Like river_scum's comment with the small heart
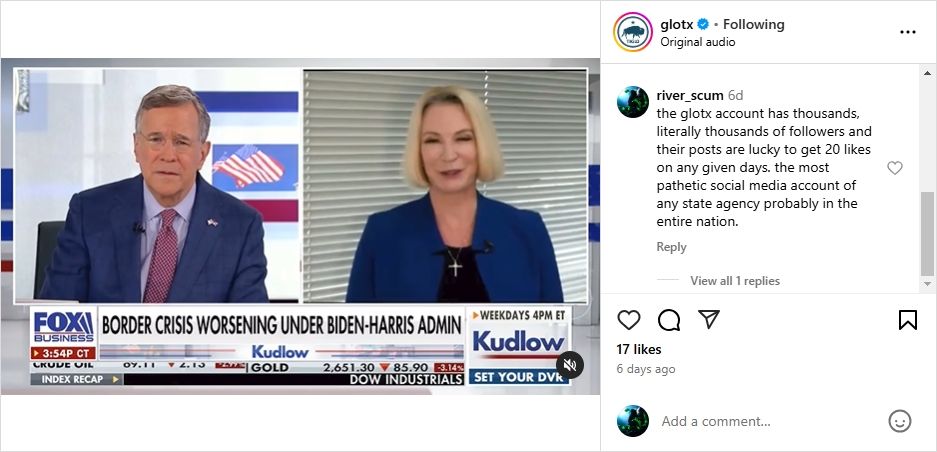The image size is (937, 452). point(895,168)
